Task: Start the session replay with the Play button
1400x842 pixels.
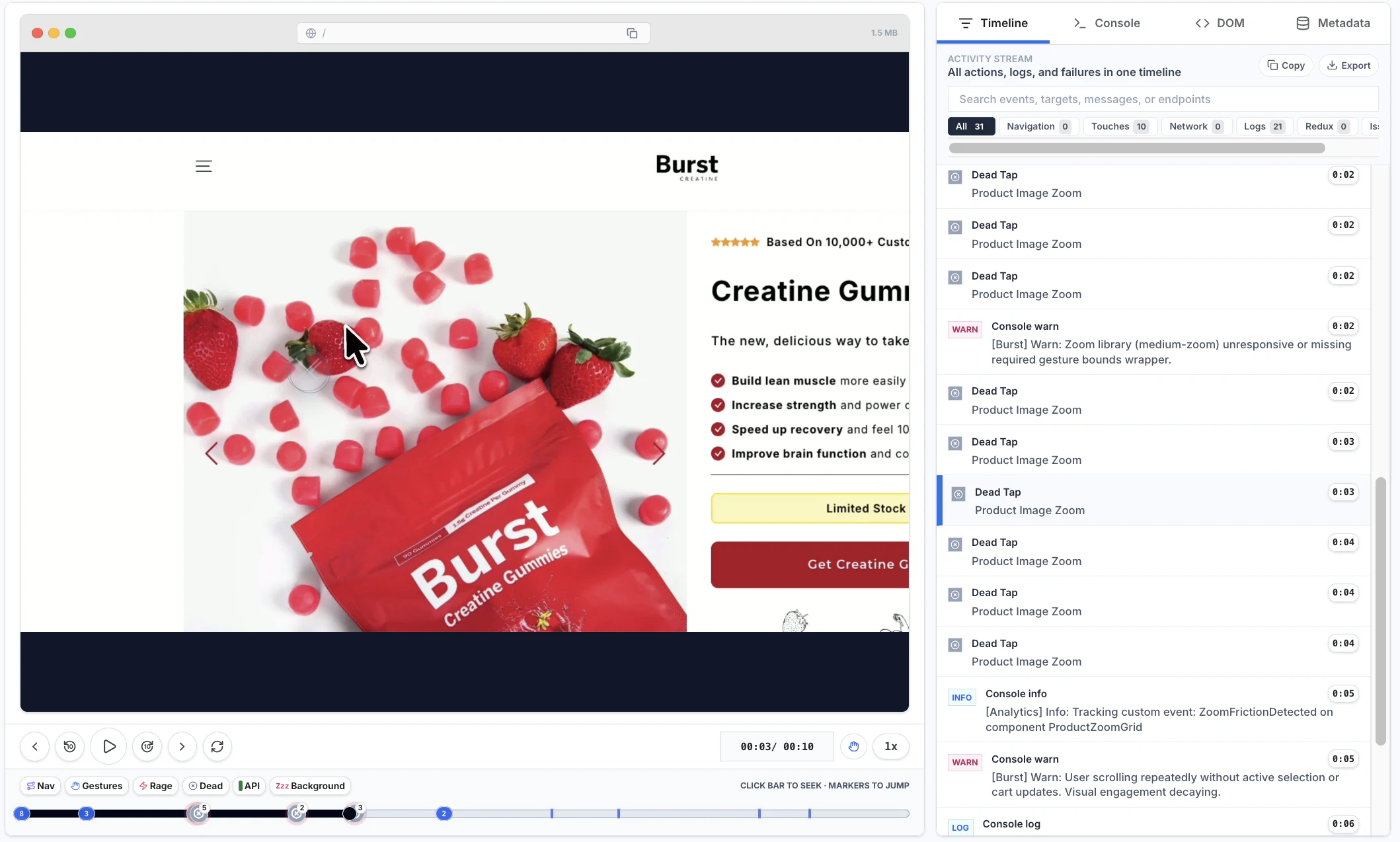Action: pyautogui.click(x=109, y=746)
